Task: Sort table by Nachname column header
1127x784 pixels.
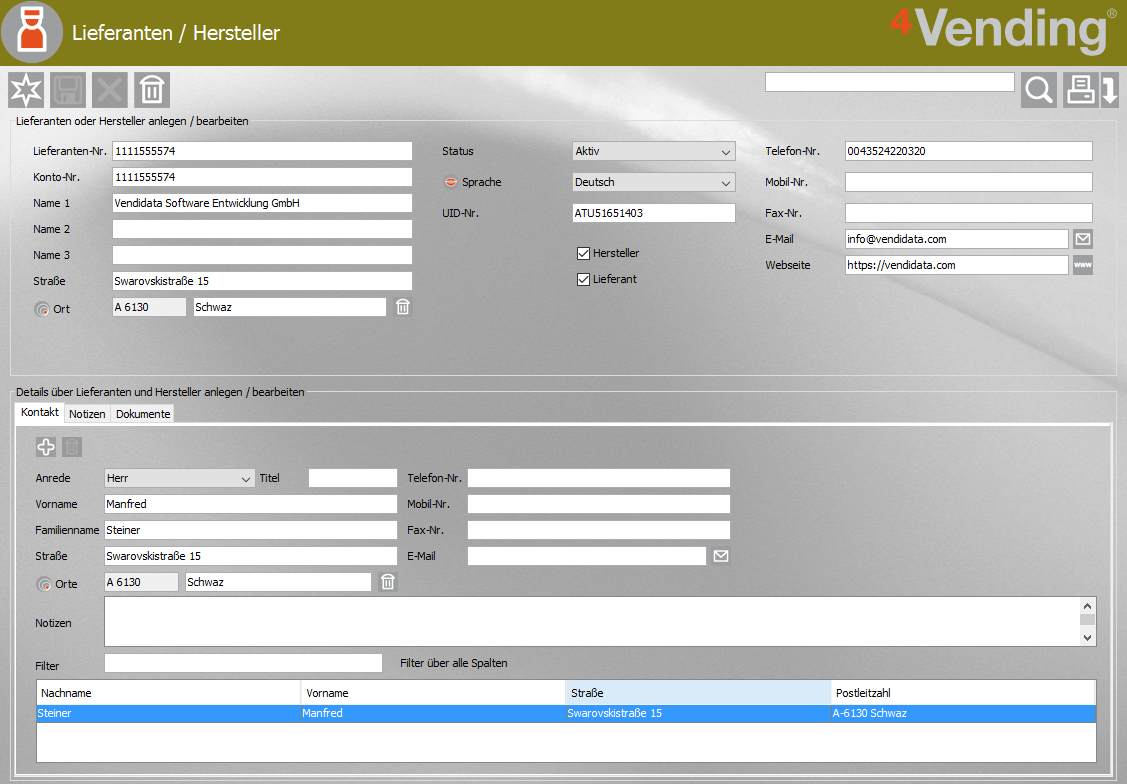Action: (x=168, y=693)
